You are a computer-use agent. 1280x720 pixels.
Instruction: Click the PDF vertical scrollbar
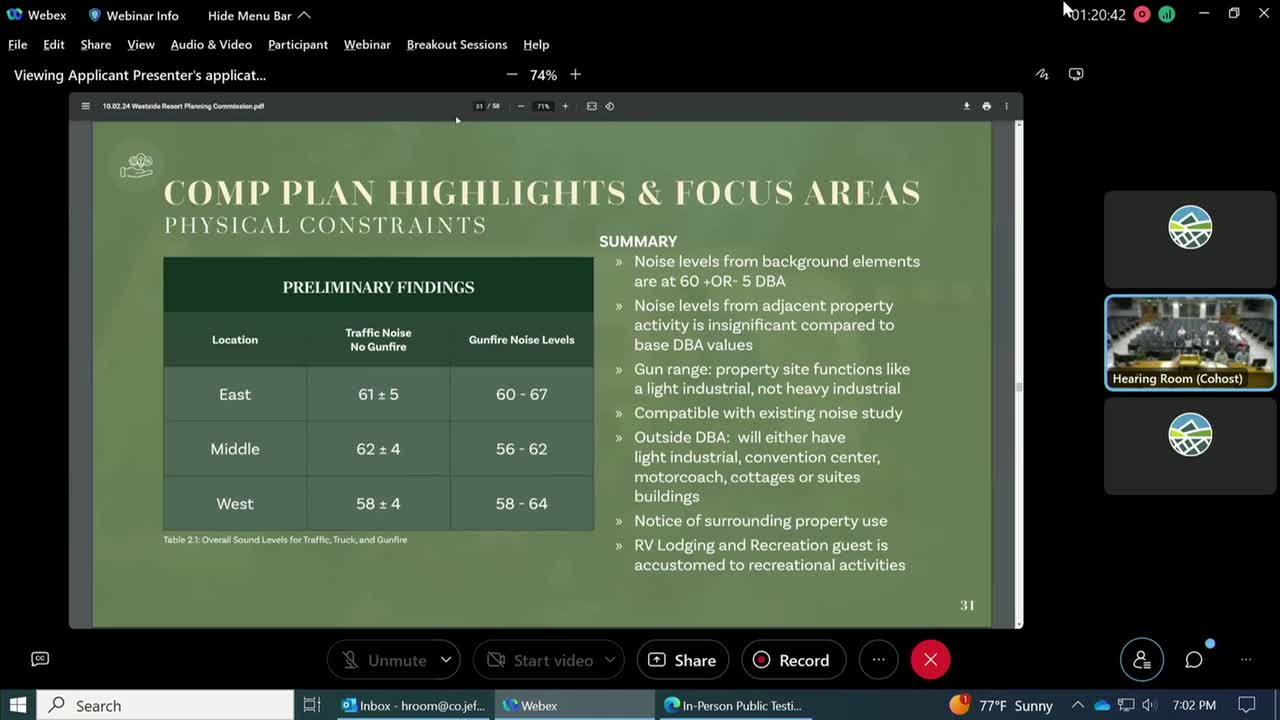tap(1019, 374)
